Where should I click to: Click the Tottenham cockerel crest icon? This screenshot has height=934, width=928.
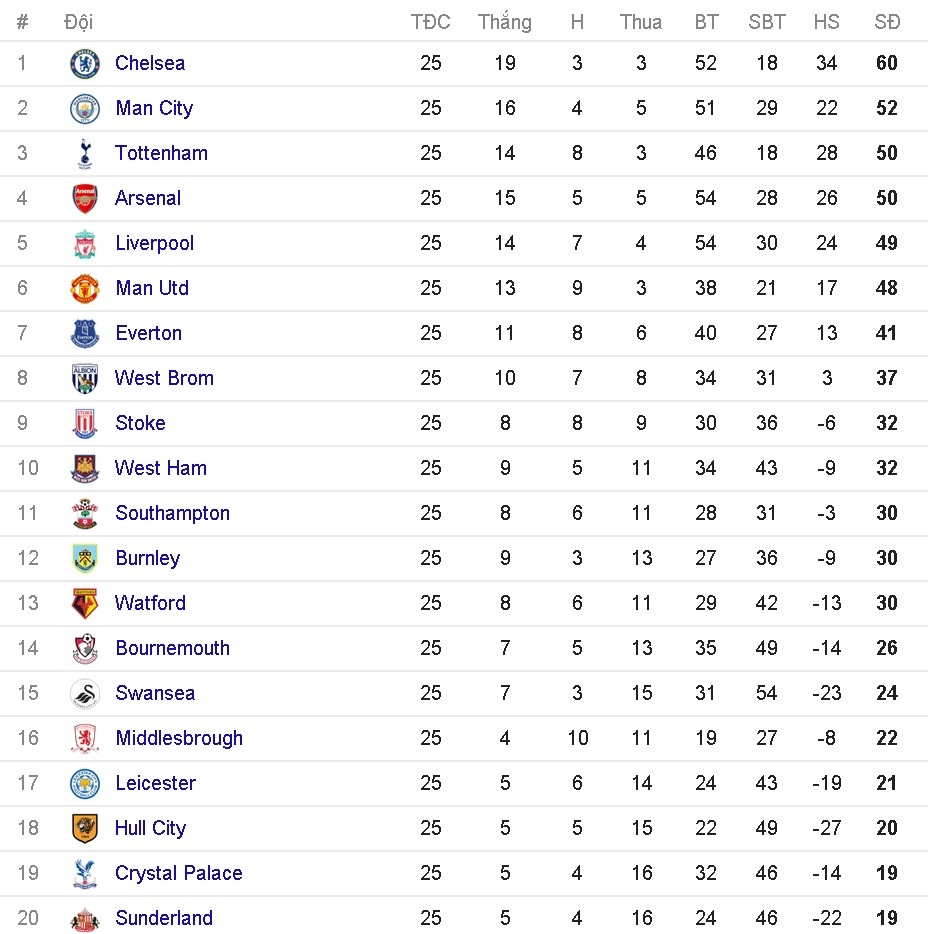[x=85, y=154]
